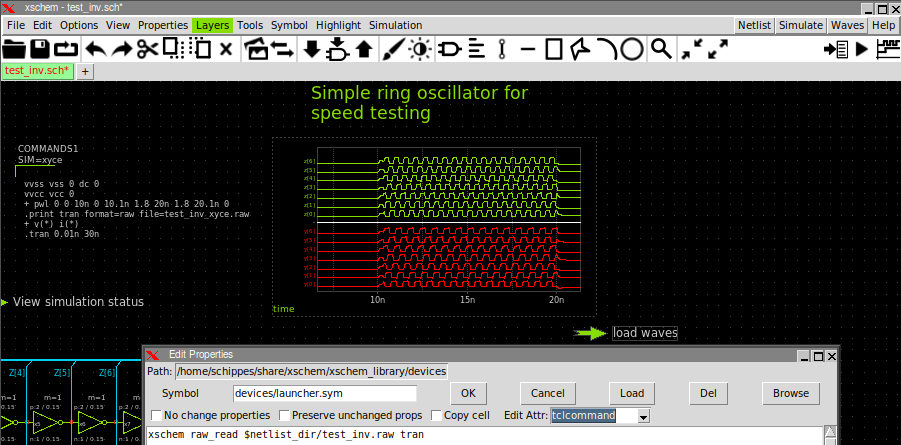Click the undo arrow icon
Viewport: 901px width, 445px height.
pos(95,48)
